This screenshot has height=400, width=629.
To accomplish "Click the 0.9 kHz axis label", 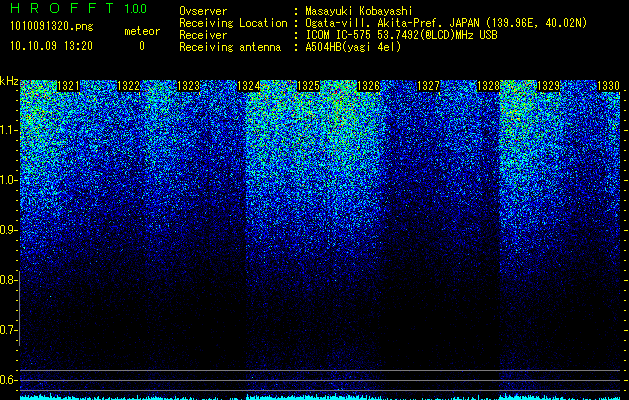I will coord(8,230).
